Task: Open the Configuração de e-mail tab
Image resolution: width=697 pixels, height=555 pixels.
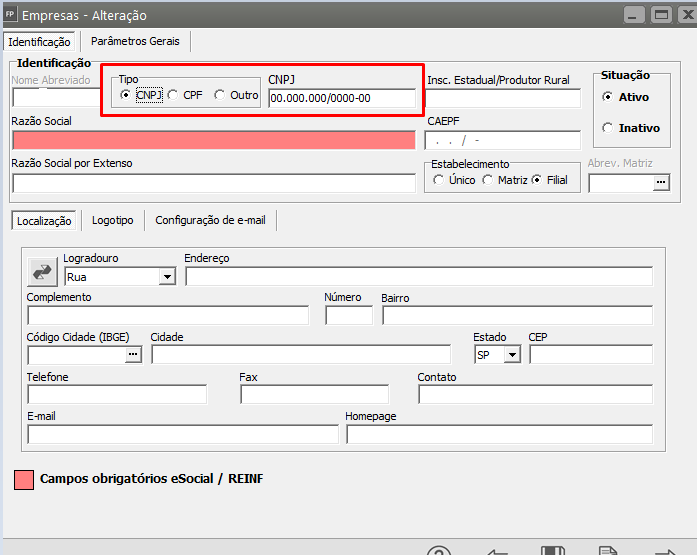Action: 210,220
